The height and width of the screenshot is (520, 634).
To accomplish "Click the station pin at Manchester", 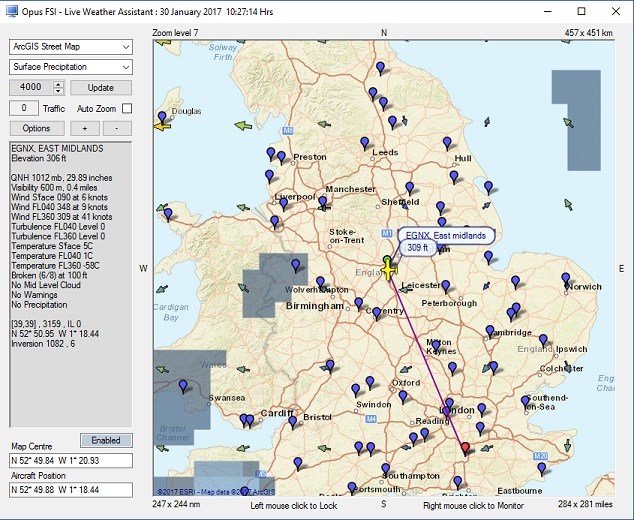I will [x=322, y=201].
